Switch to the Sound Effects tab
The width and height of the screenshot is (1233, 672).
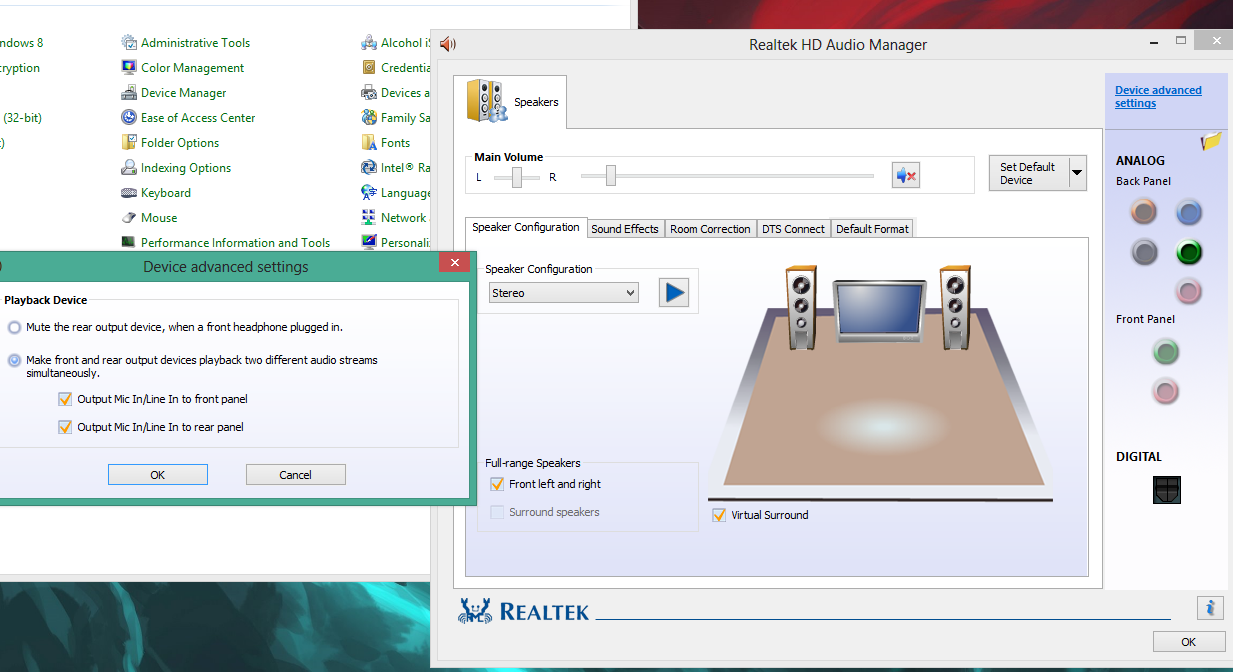tap(625, 229)
